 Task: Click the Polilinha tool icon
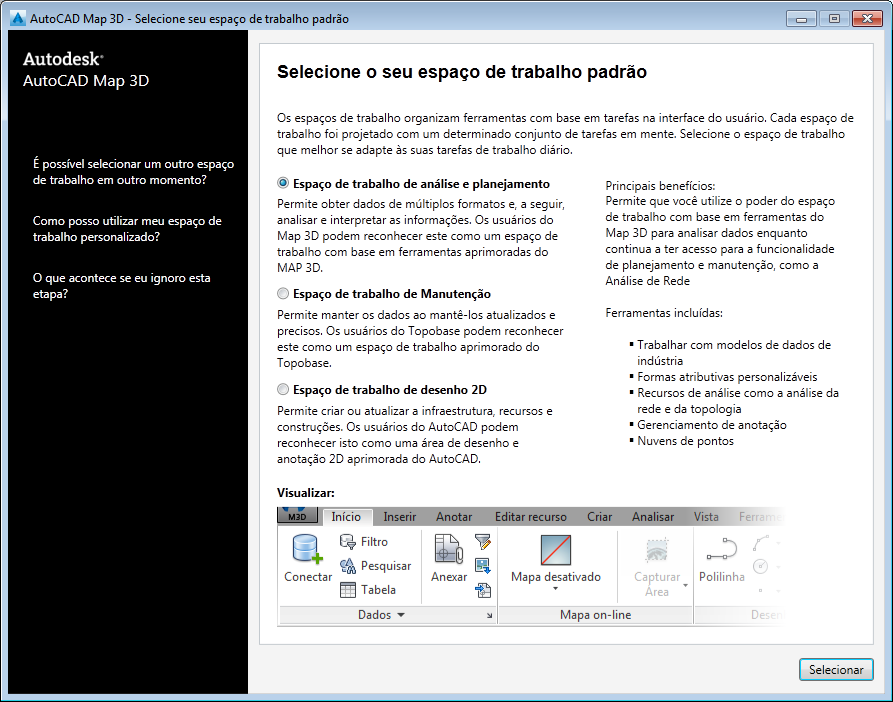pyautogui.click(x=722, y=549)
